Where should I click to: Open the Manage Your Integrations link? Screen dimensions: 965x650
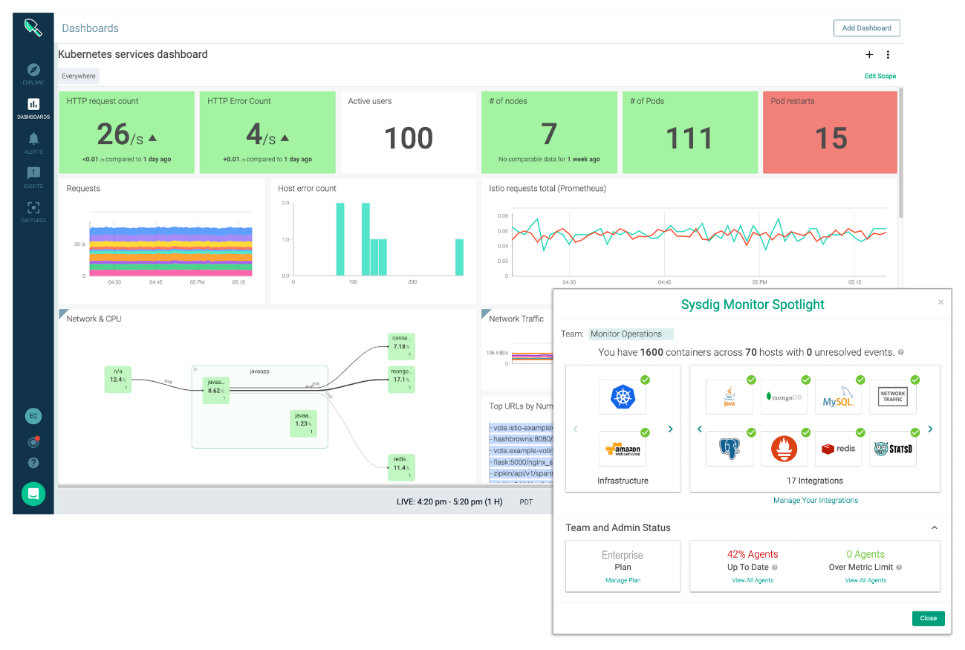pos(815,500)
